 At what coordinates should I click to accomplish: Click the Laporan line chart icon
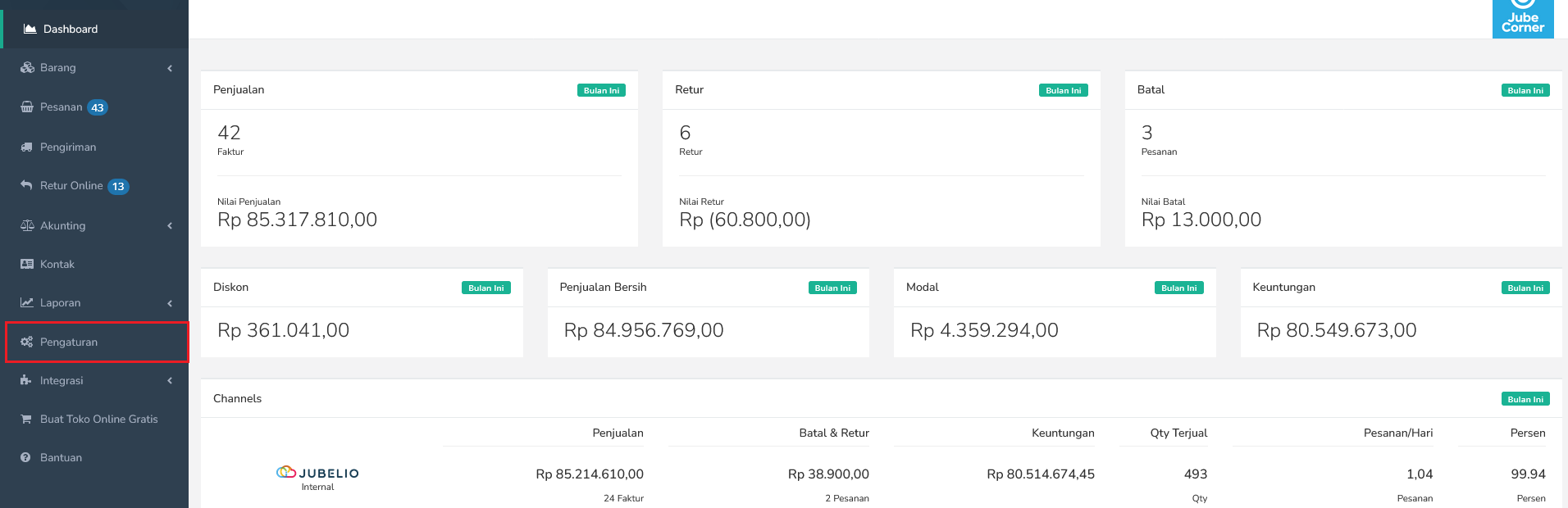27,302
